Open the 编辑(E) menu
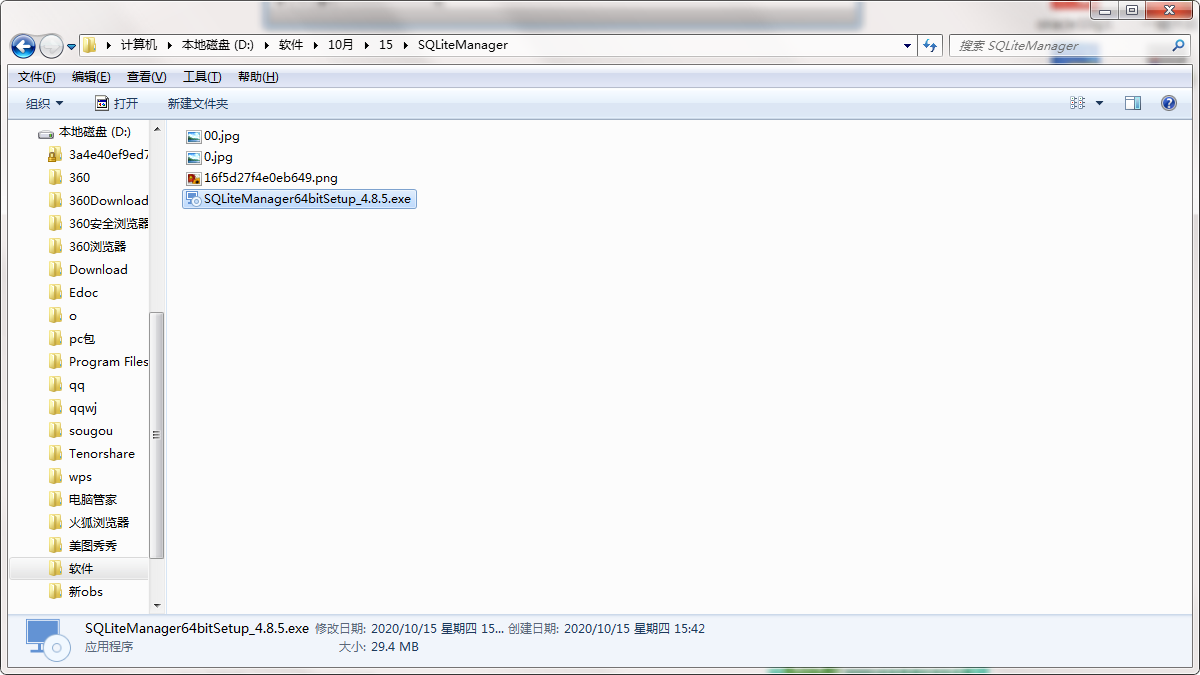This screenshot has height=675, width=1200. [91, 77]
